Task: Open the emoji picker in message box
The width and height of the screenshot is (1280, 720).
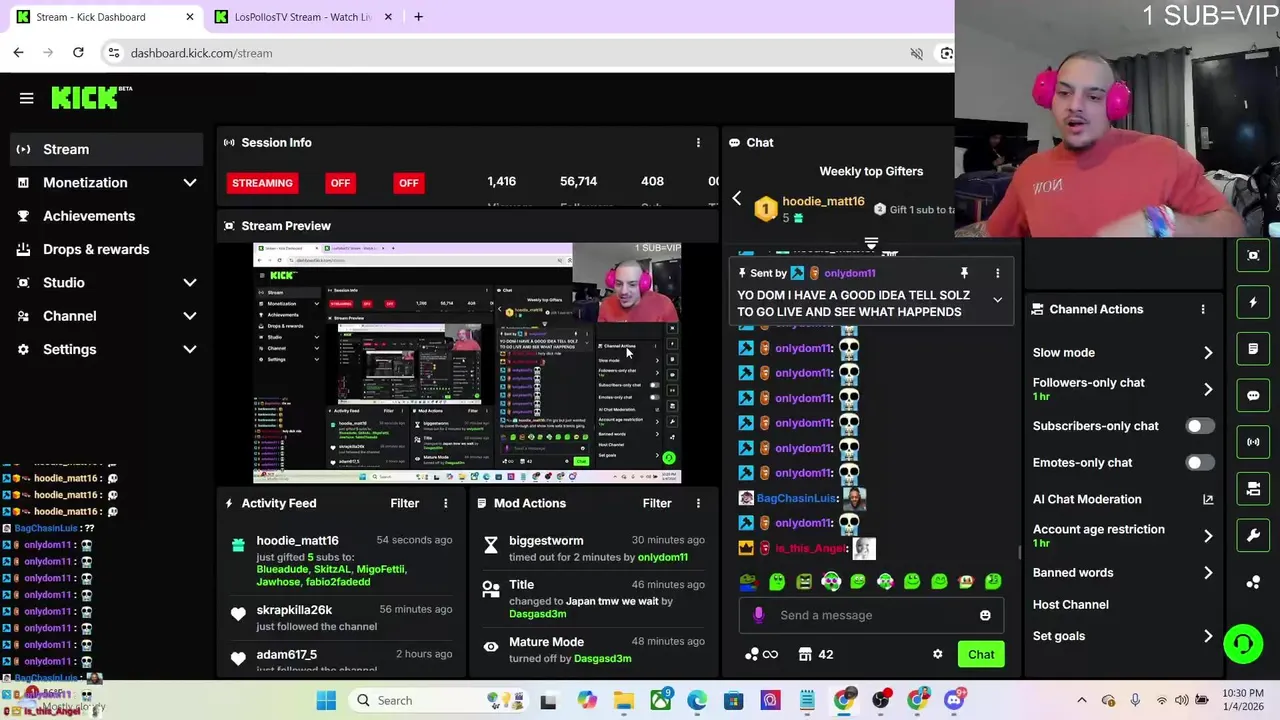Action: [985, 615]
